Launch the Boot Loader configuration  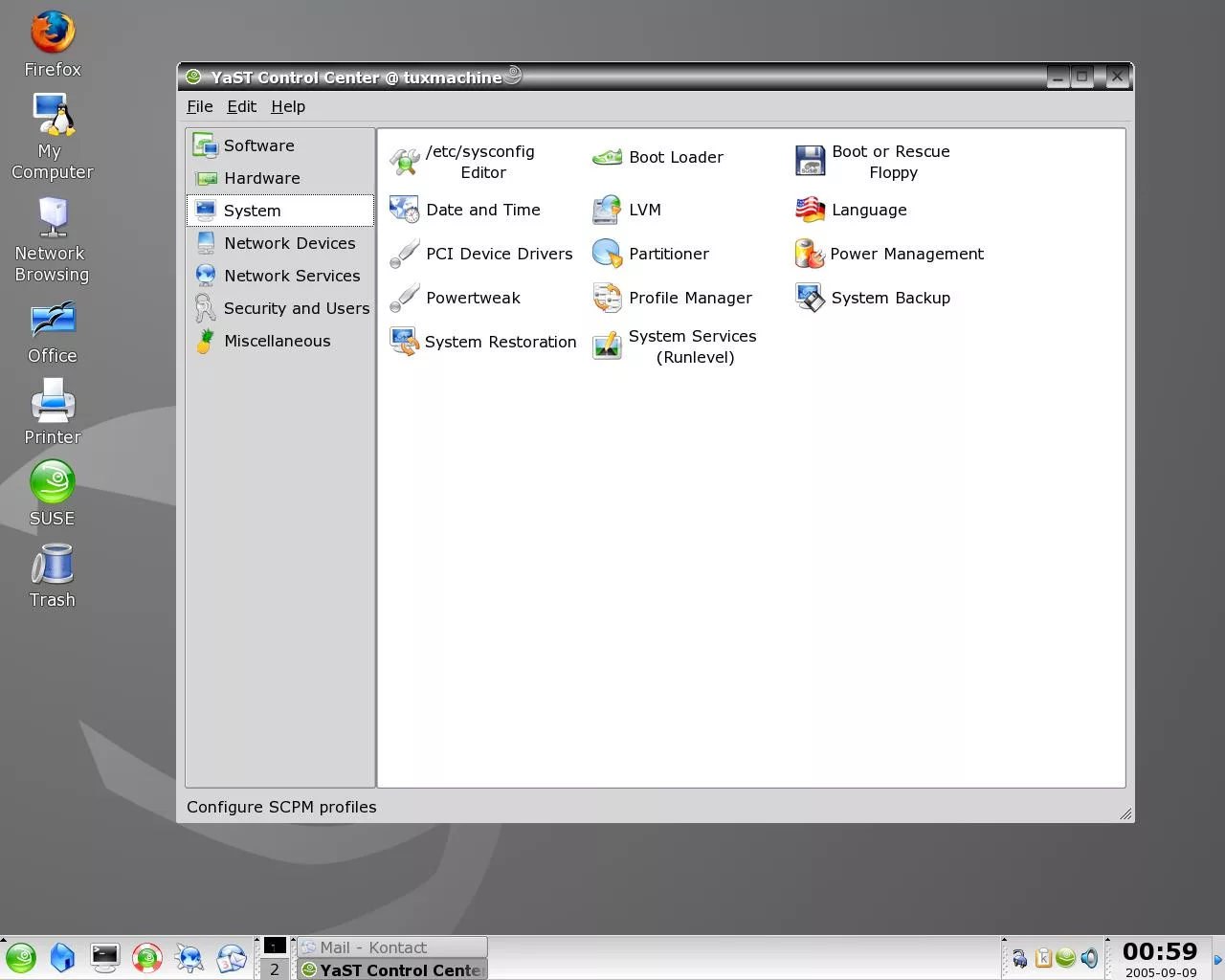[657, 157]
